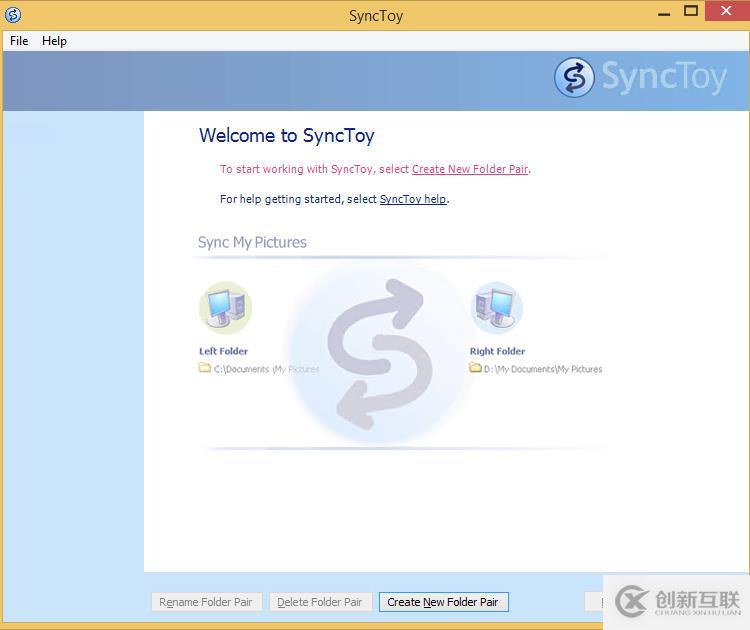Click the Delete Folder Pair button
Image resolution: width=750 pixels, height=630 pixels.
pos(320,602)
